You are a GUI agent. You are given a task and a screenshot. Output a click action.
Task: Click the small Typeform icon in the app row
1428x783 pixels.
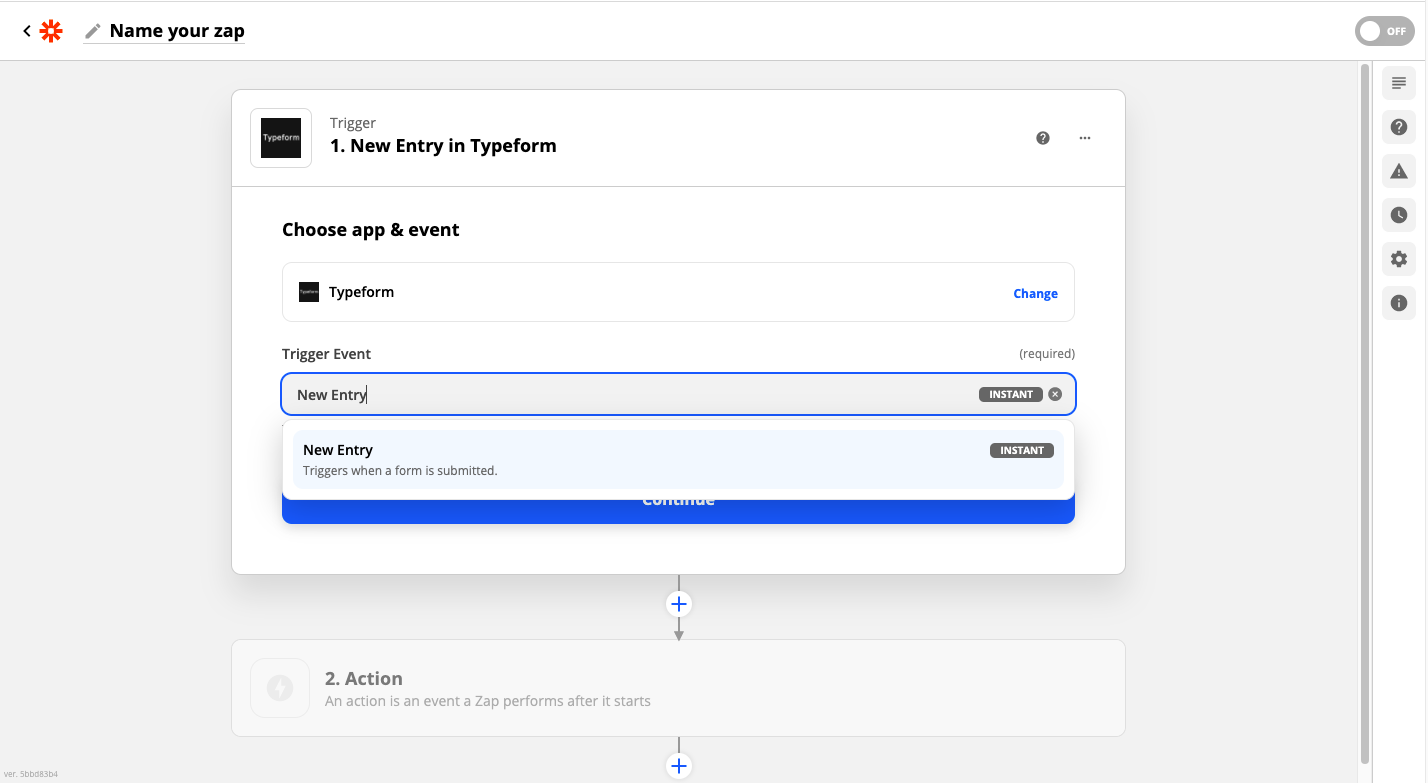(x=309, y=292)
